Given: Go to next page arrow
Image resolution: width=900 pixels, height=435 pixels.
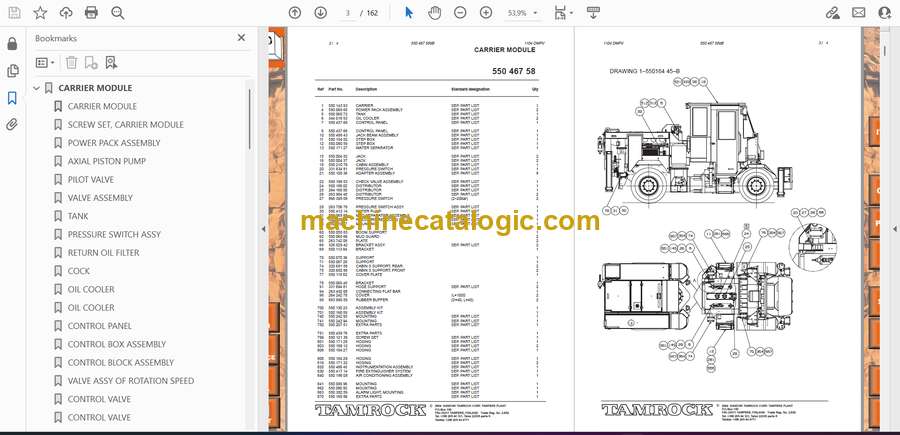Looking at the screenshot, I should click(321, 13).
